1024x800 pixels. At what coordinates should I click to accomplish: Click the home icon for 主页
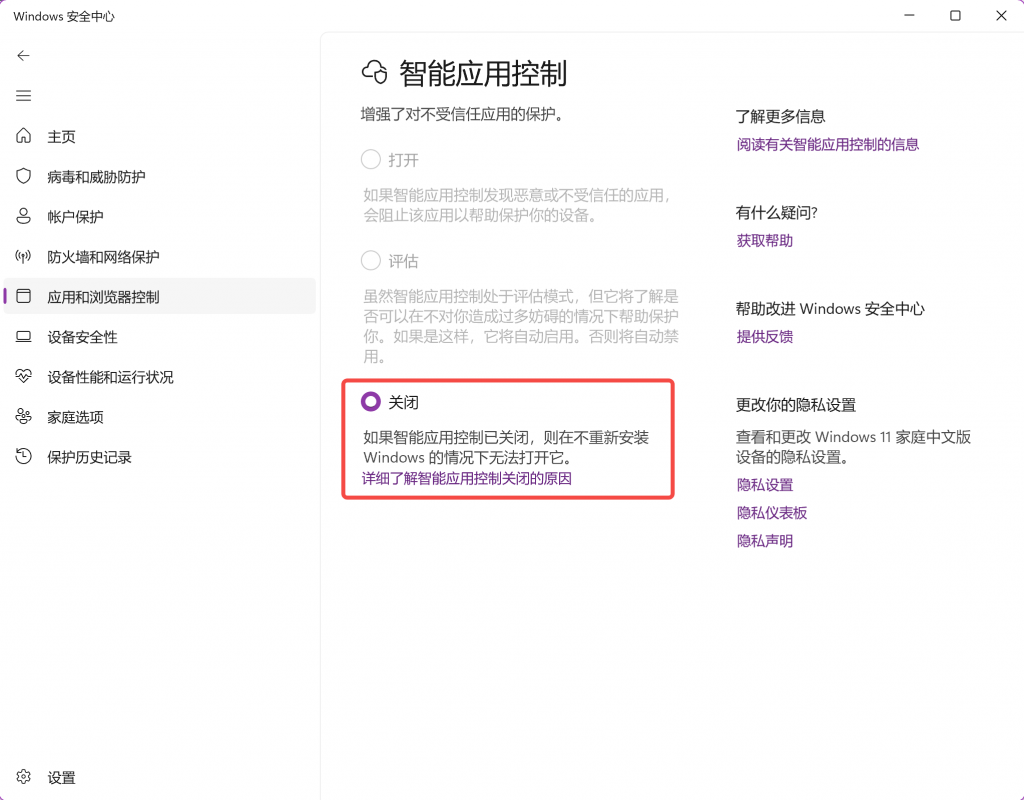(x=24, y=136)
